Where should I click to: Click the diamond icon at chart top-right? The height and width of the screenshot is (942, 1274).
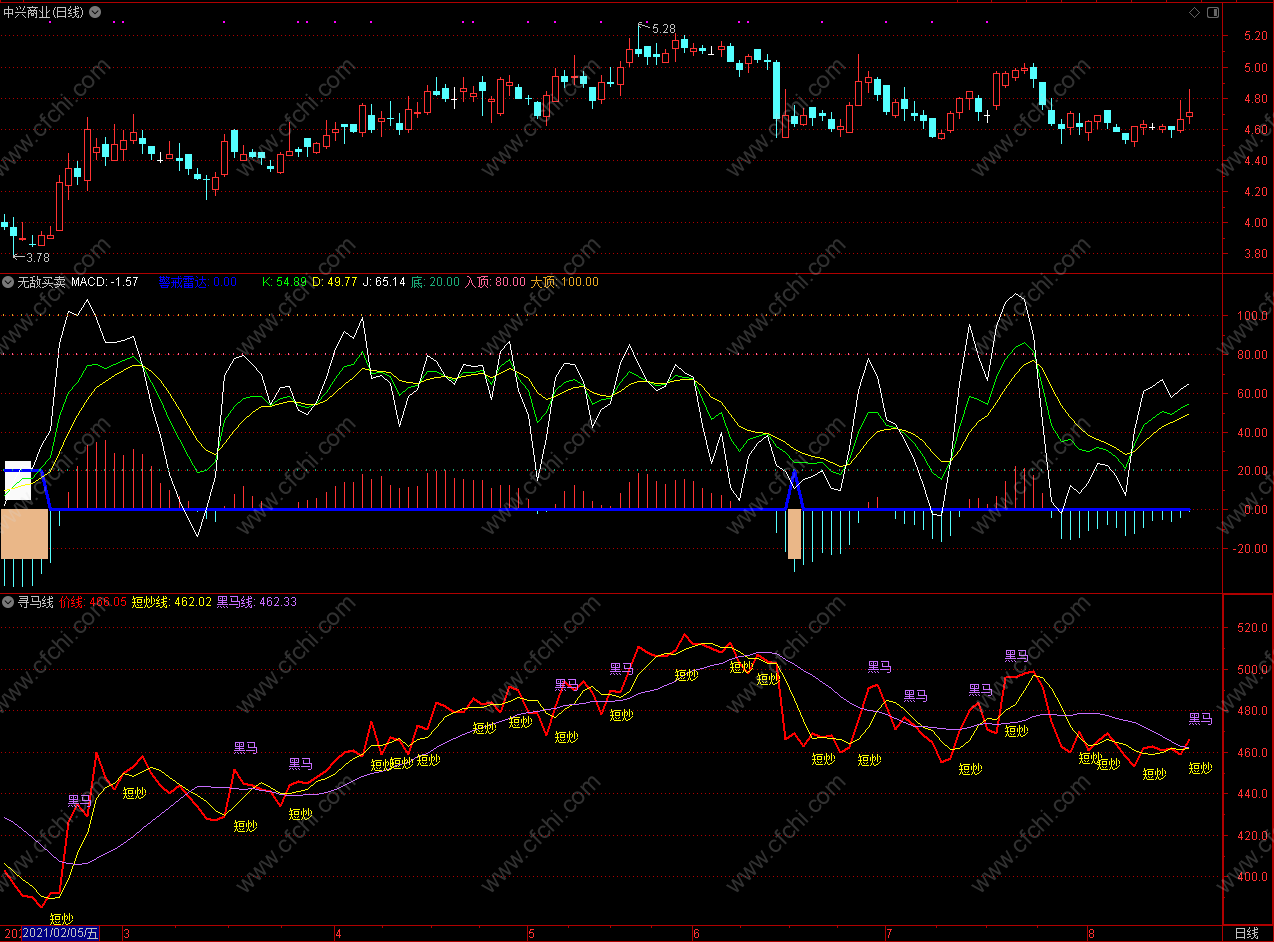[1194, 12]
